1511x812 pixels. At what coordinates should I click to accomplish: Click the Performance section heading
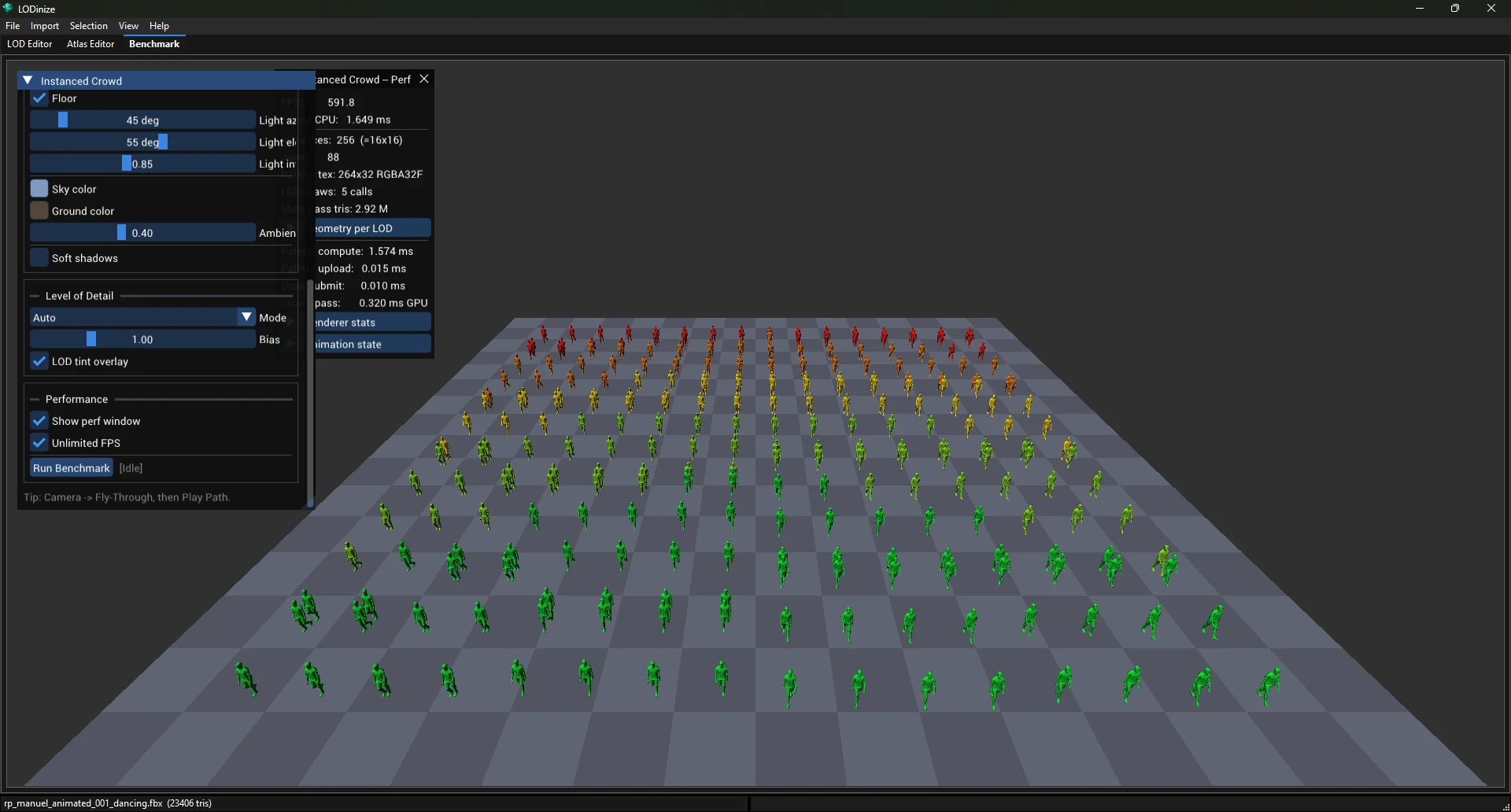(x=76, y=399)
